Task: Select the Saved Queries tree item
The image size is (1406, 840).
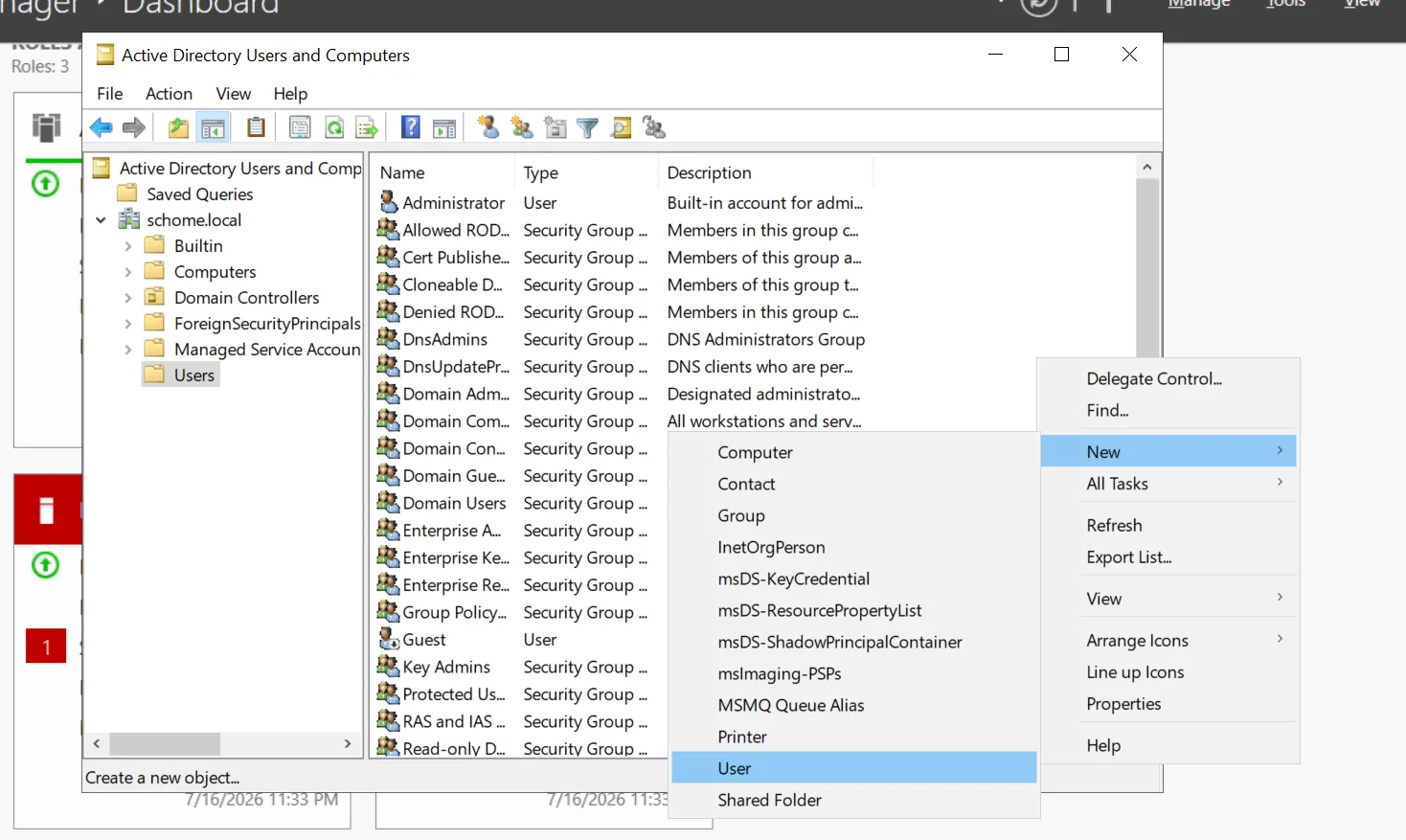Action: (199, 194)
